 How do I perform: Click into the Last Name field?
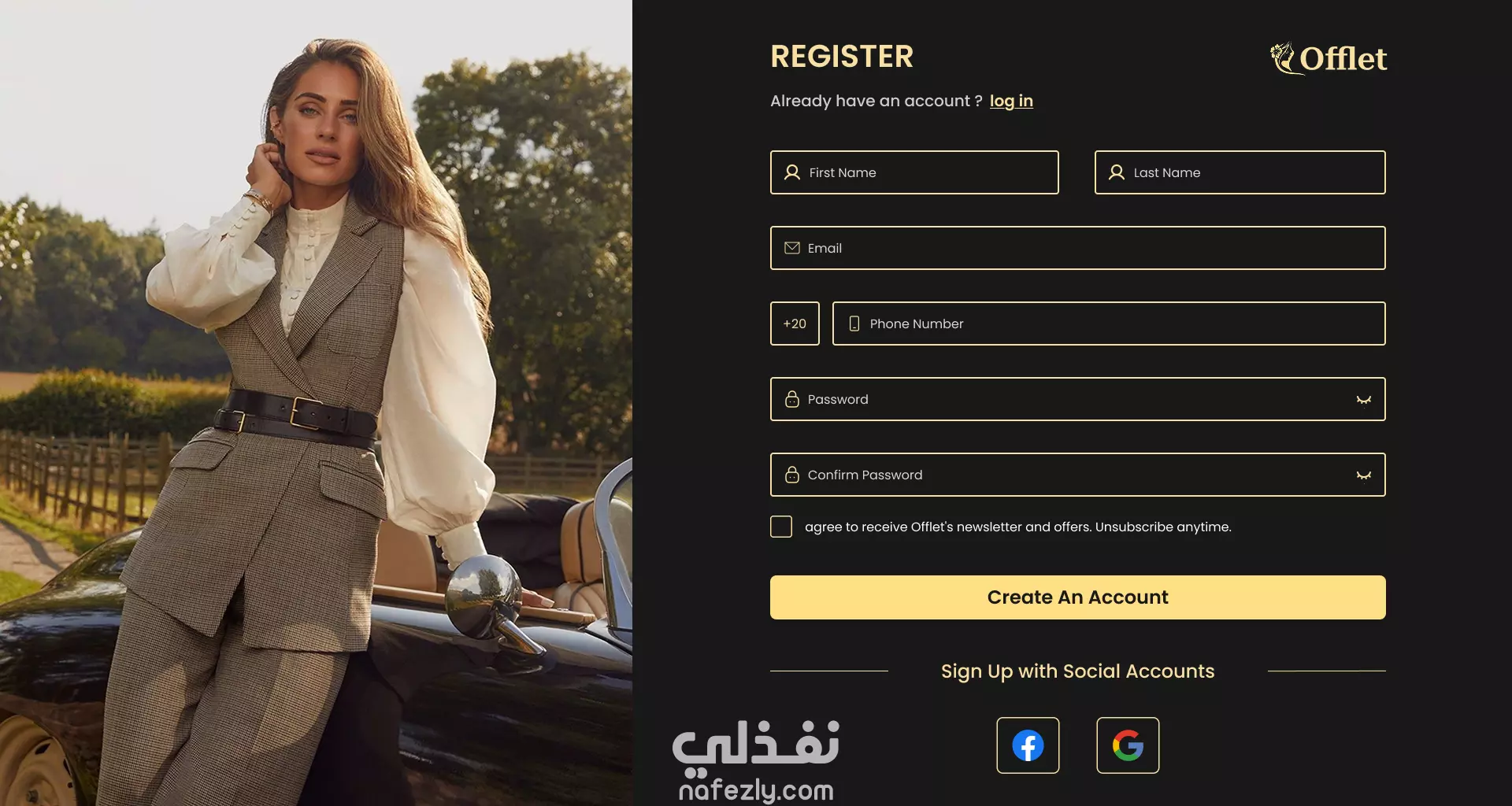click(1240, 172)
